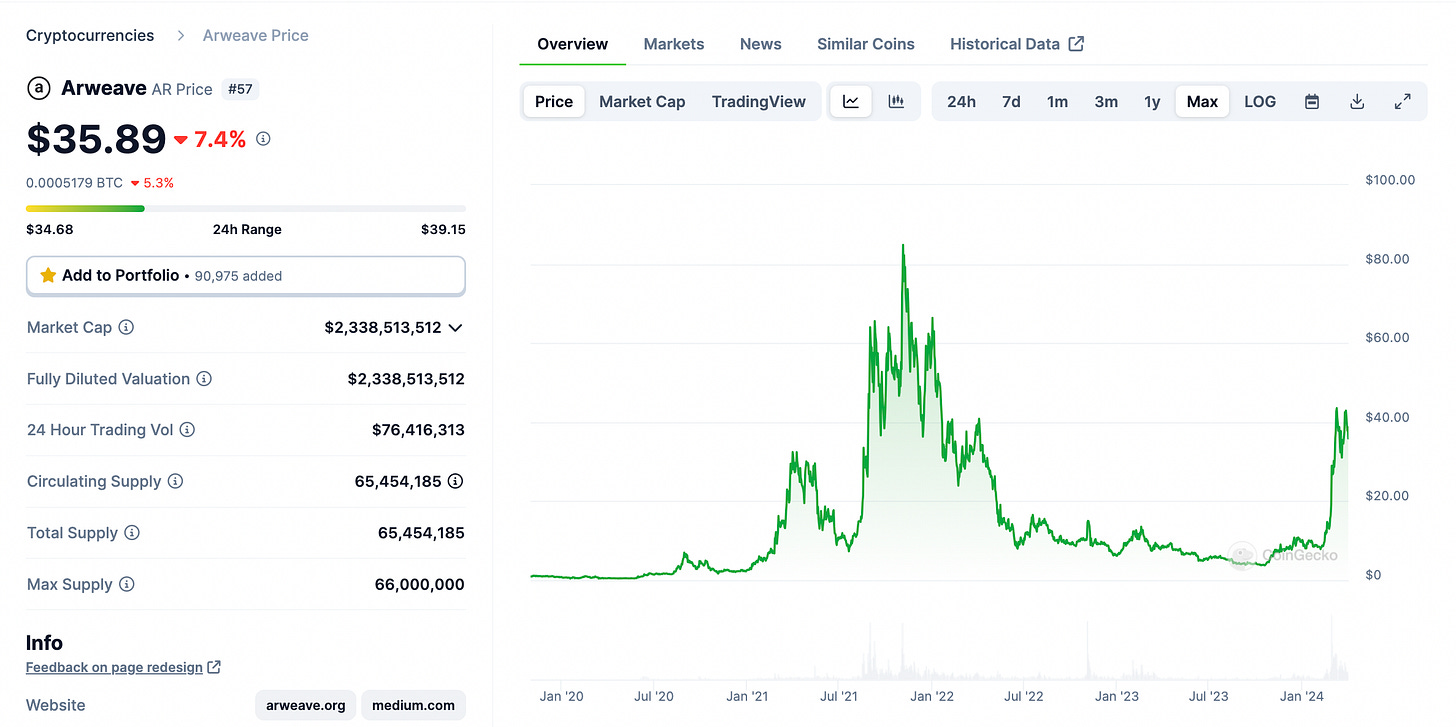Click the price peak on the chart line
The height and width of the screenshot is (727, 1456).
point(903,246)
